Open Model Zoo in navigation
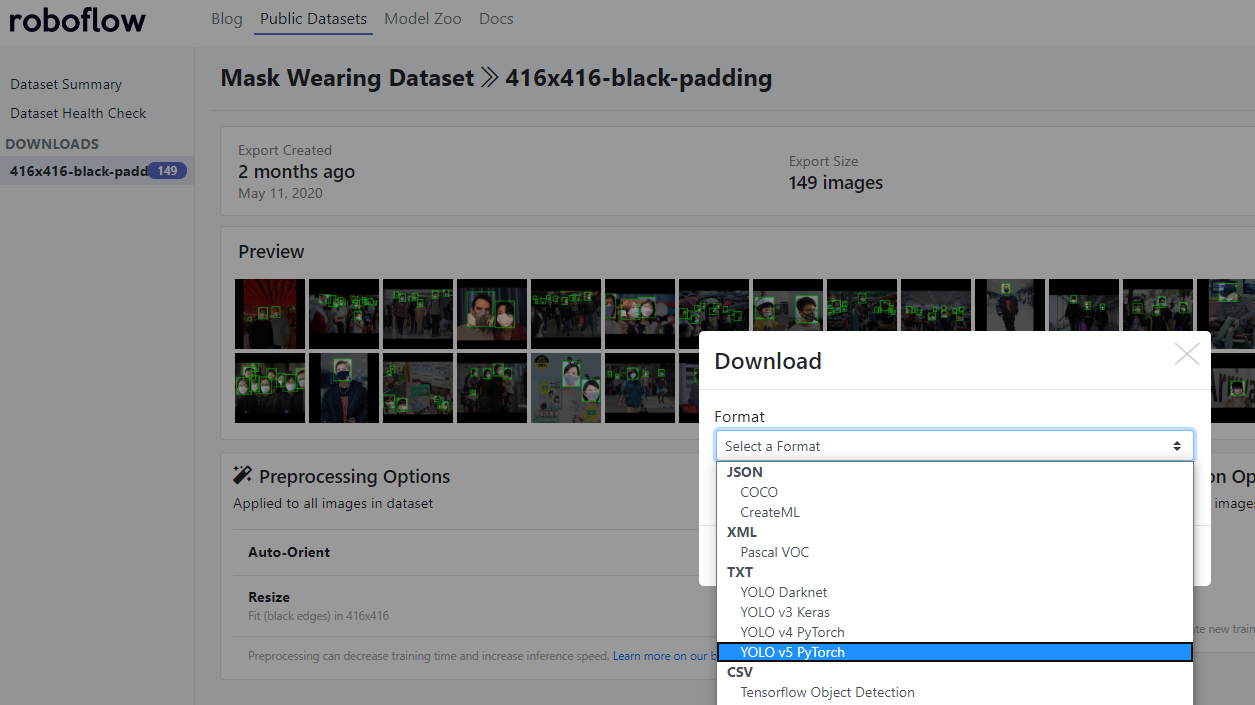 point(423,19)
